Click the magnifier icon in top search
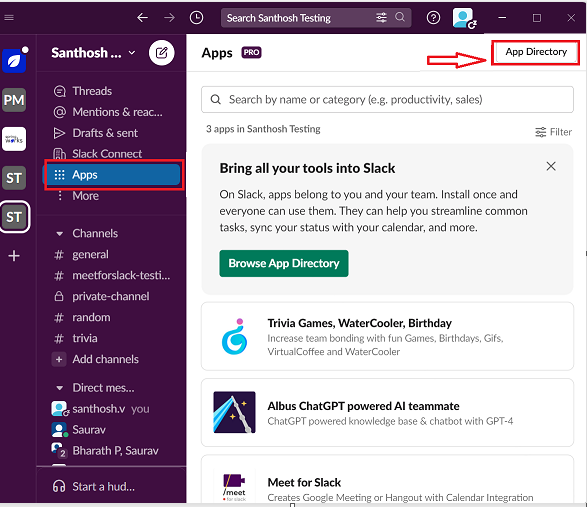Screen dimensions: 587x507 pos(400,17)
